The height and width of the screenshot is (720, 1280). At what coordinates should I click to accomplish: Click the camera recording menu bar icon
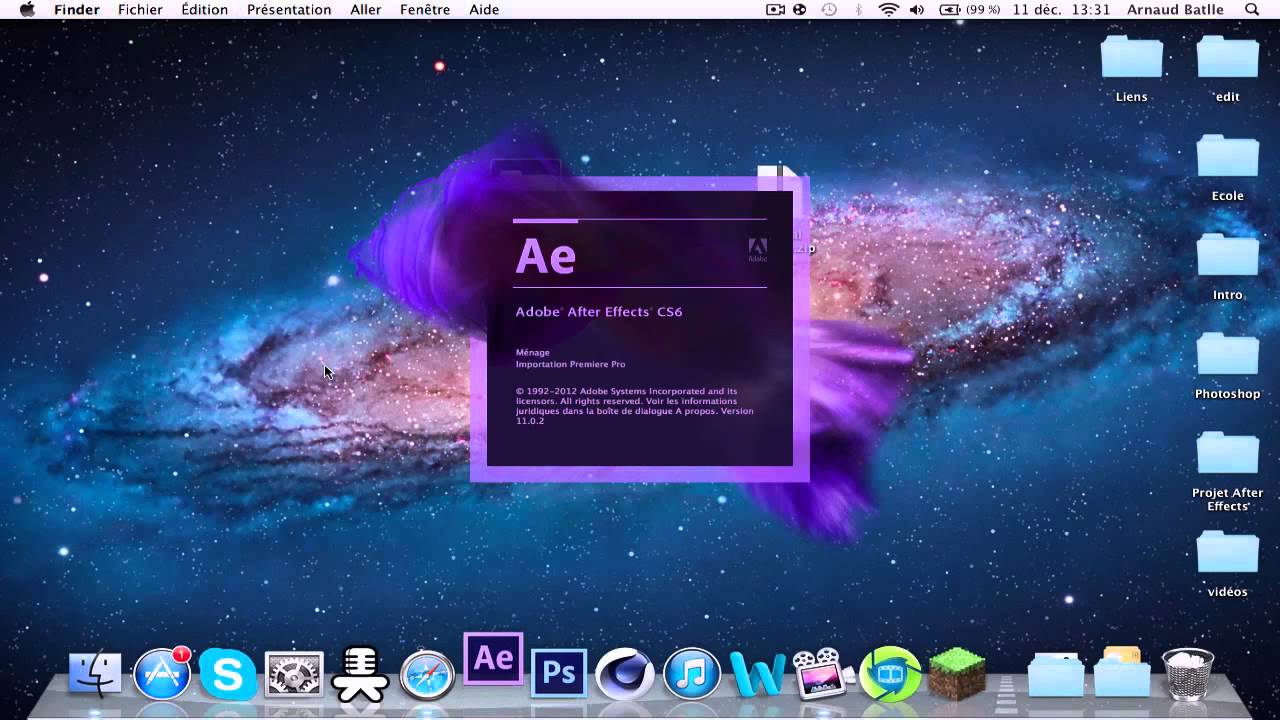click(x=775, y=10)
